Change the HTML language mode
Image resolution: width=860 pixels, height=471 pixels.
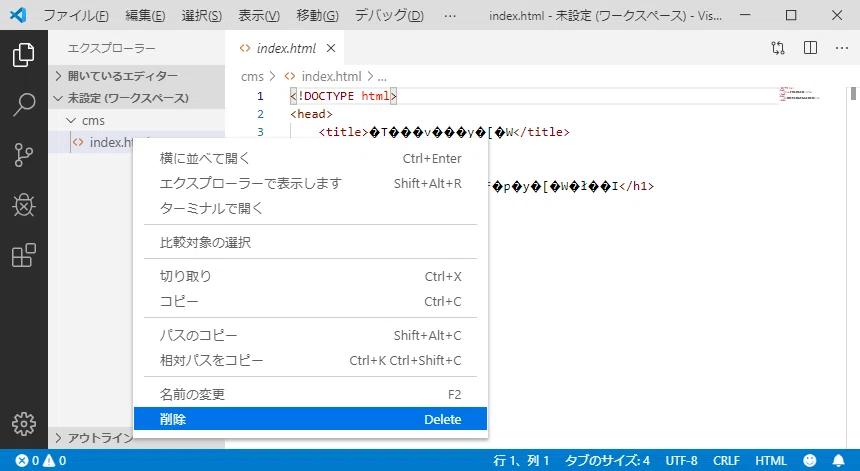[x=771, y=461]
